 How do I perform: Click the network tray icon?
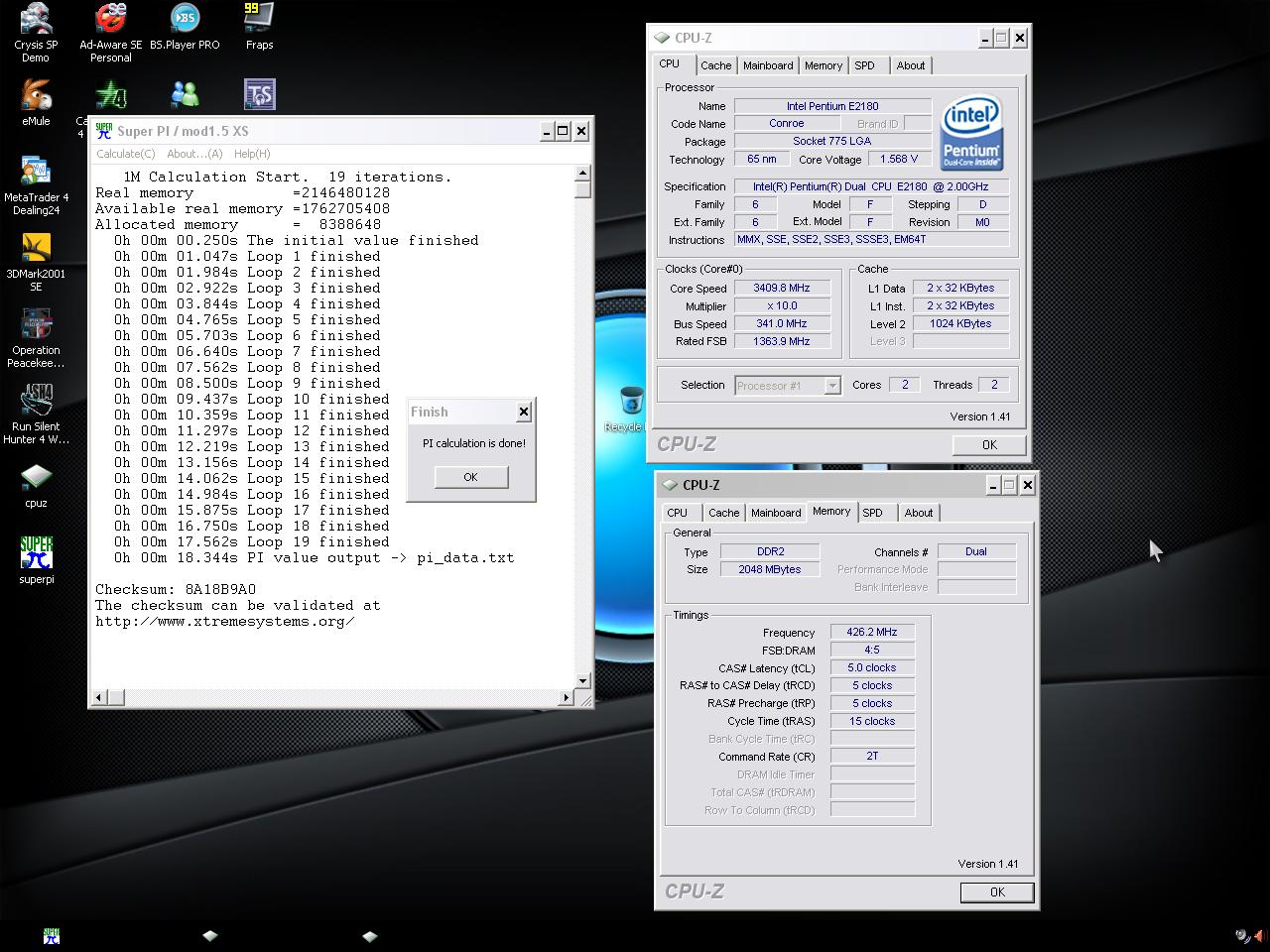(1242, 935)
